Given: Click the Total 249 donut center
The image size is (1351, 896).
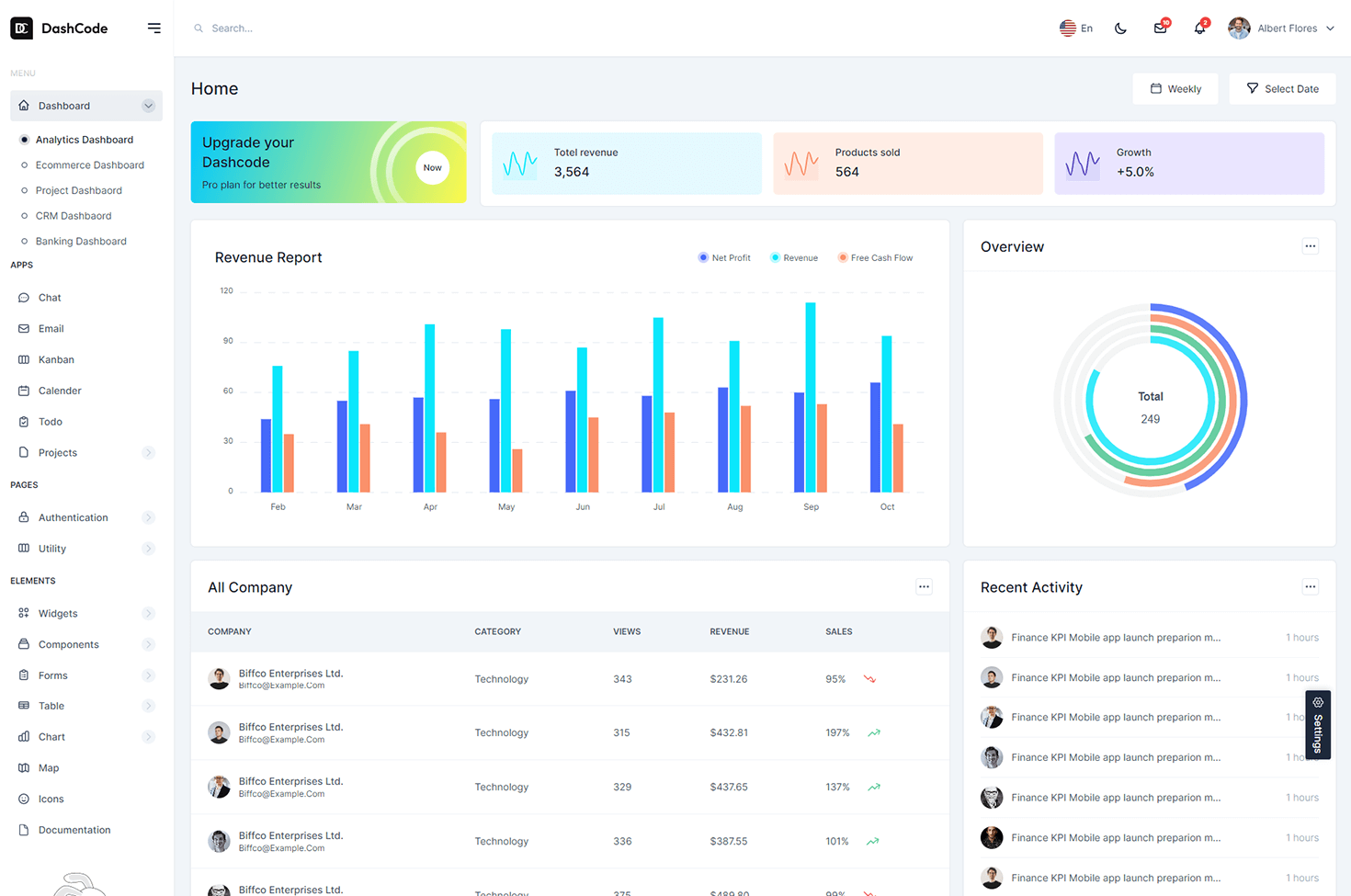Looking at the screenshot, I should (x=1151, y=407).
